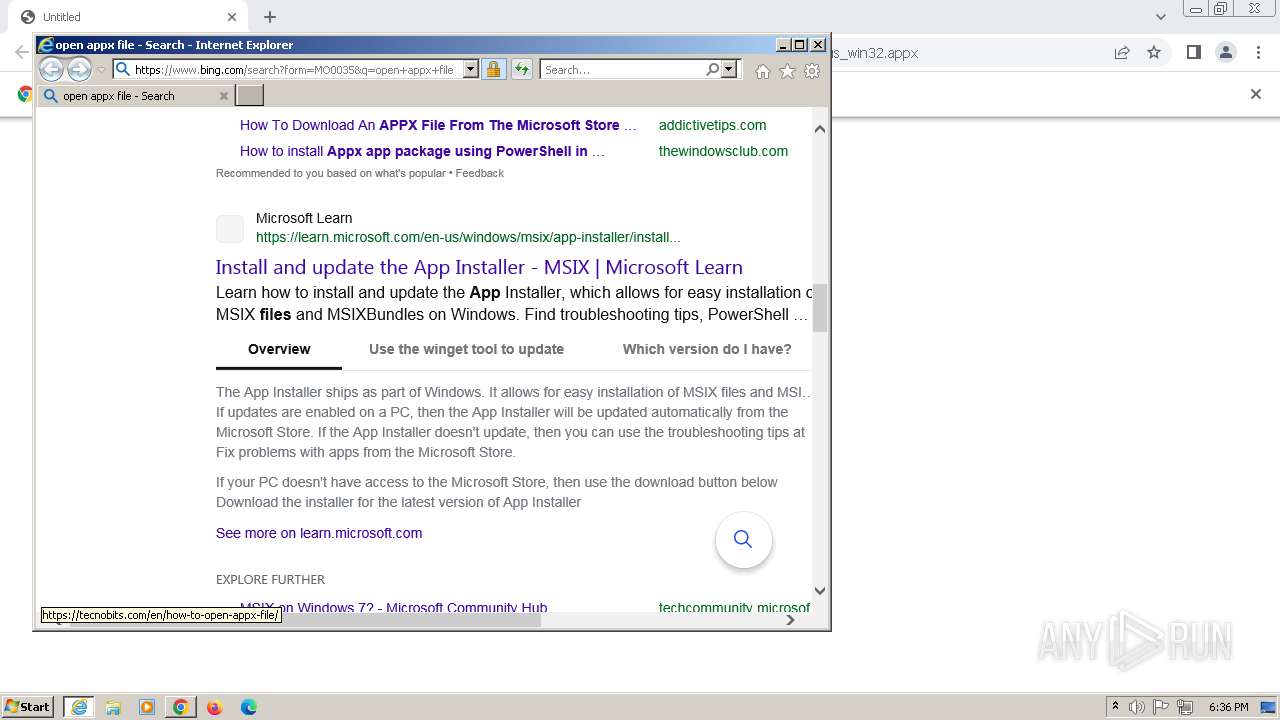
Task: Click 'See more on learn.microsoft.com' link
Action: (x=319, y=533)
